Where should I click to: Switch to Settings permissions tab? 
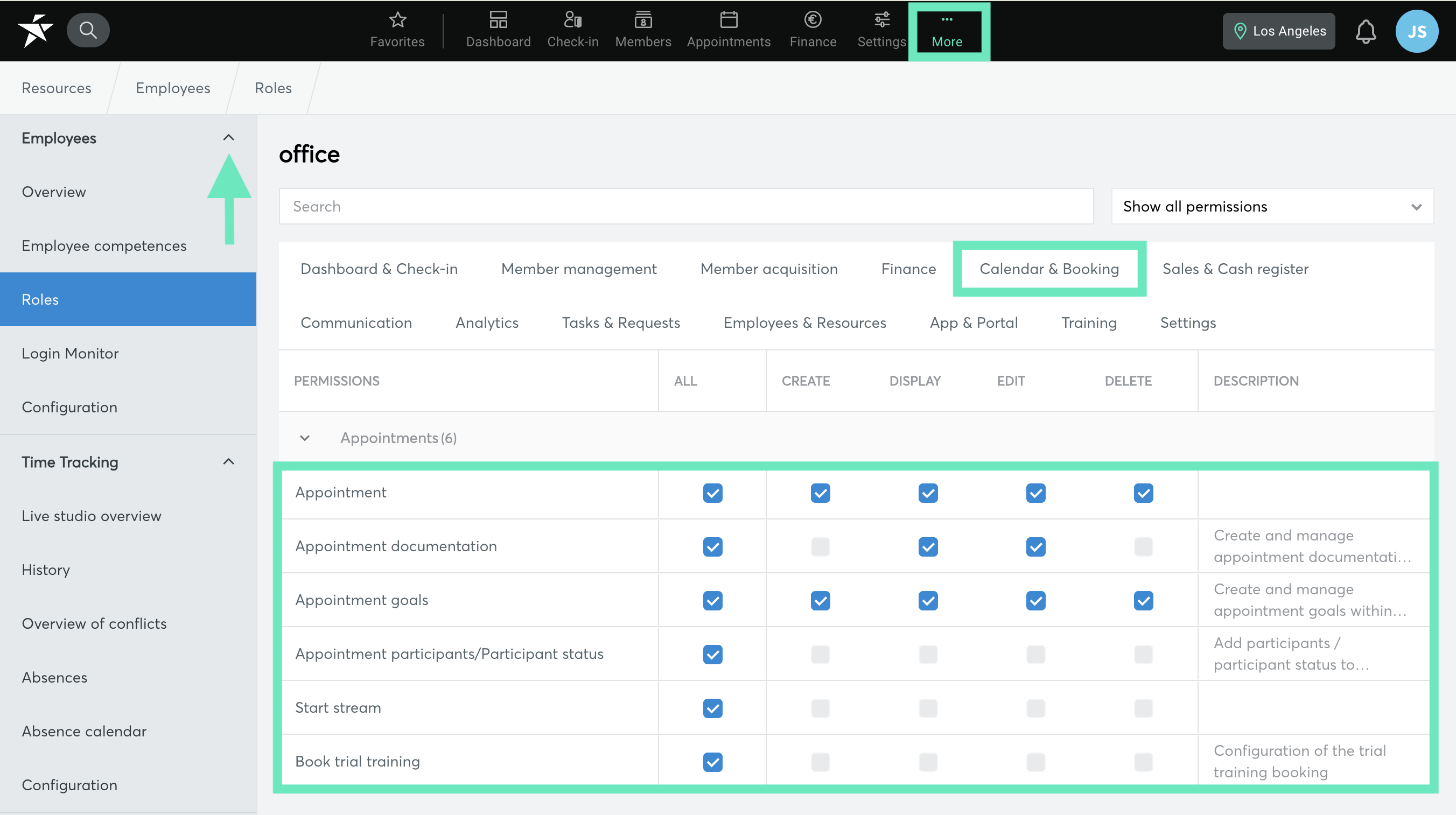click(1187, 323)
